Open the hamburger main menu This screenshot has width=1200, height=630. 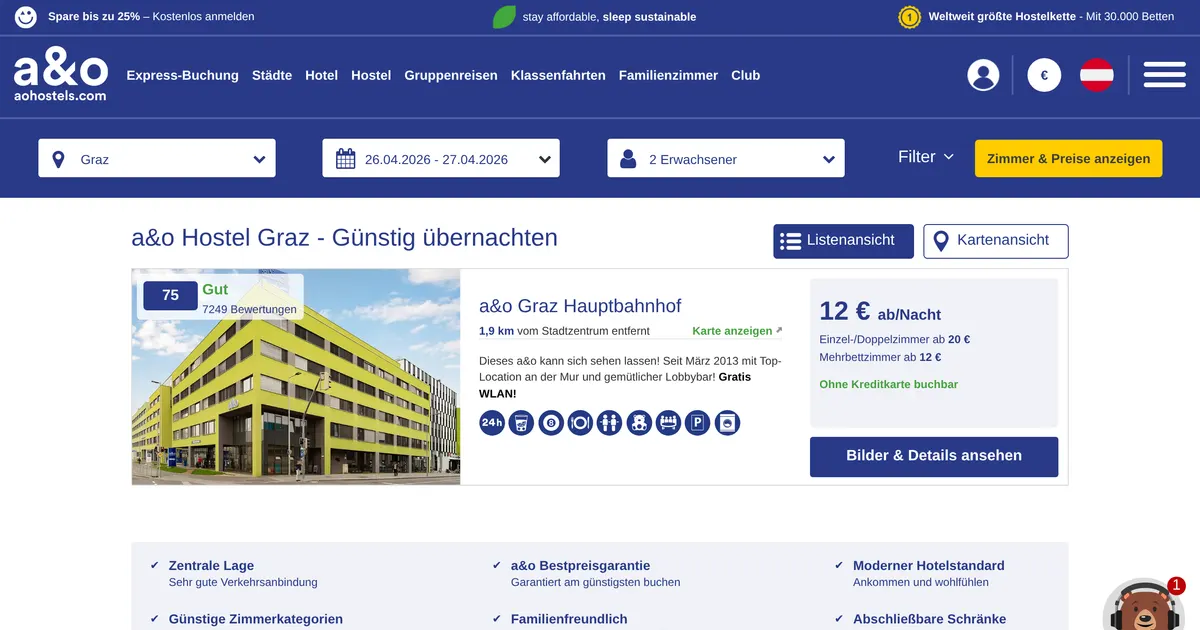pyautogui.click(x=1165, y=75)
